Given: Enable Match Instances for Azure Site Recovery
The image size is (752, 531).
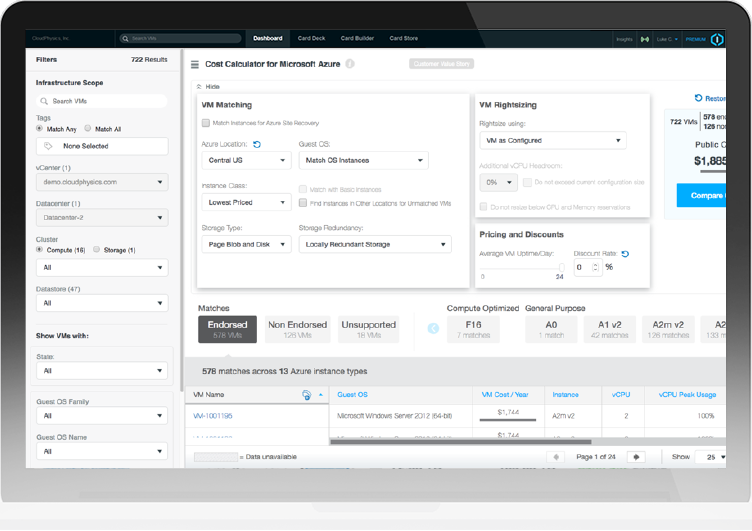Looking at the screenshot, I should (206, 123).
